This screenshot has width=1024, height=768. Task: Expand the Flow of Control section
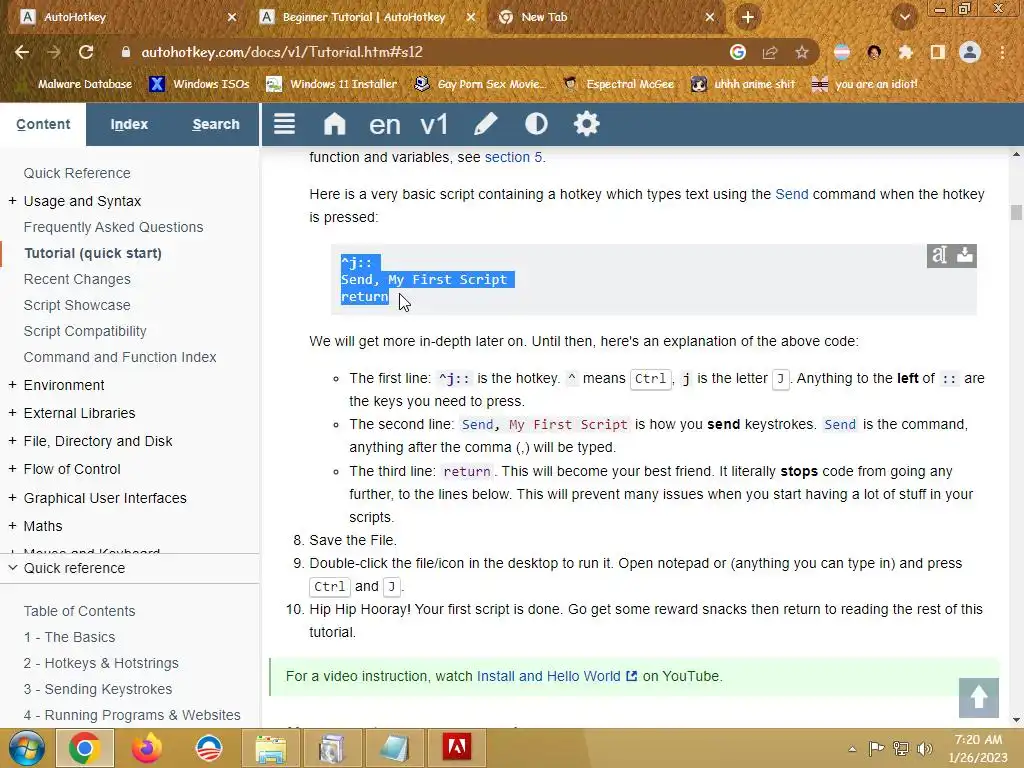tap(12, 470)
